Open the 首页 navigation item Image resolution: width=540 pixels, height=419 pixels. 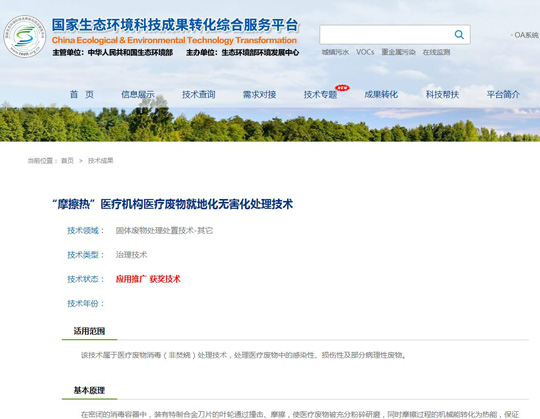click(x=82, y=94)
